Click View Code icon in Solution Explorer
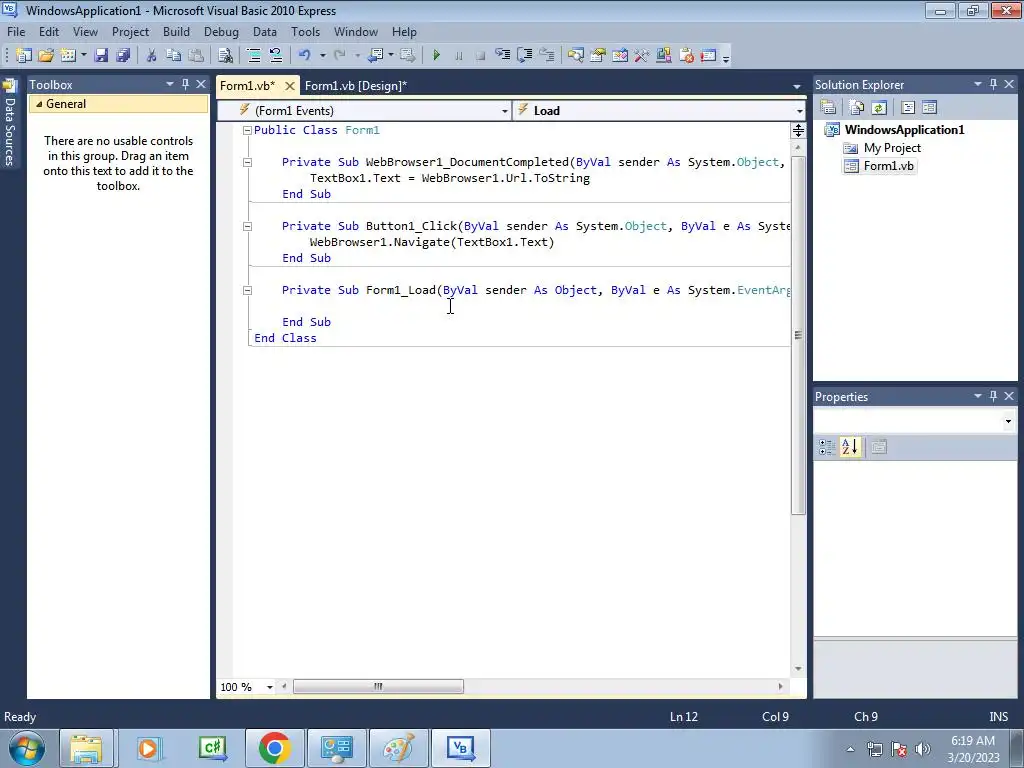The width and height of the screenshot is (1024, 768). tap(908, 108)
